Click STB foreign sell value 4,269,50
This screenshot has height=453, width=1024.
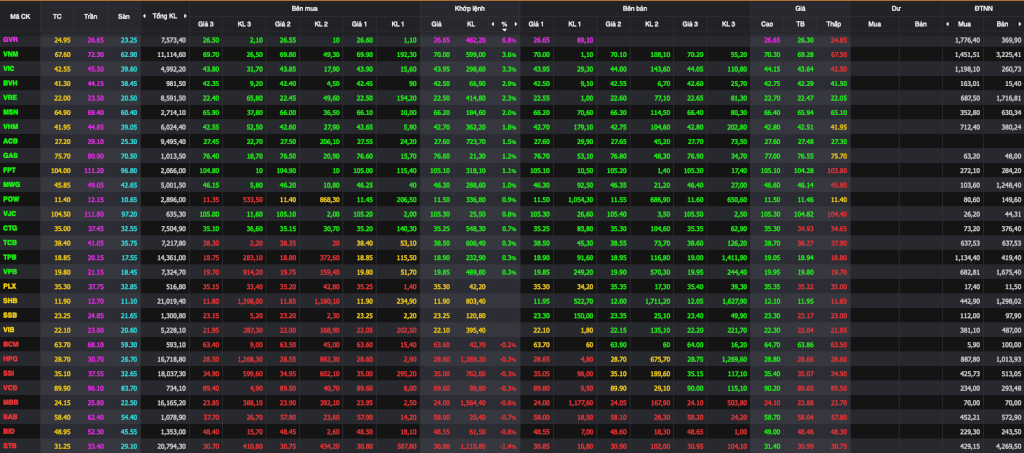[1010, 445]
